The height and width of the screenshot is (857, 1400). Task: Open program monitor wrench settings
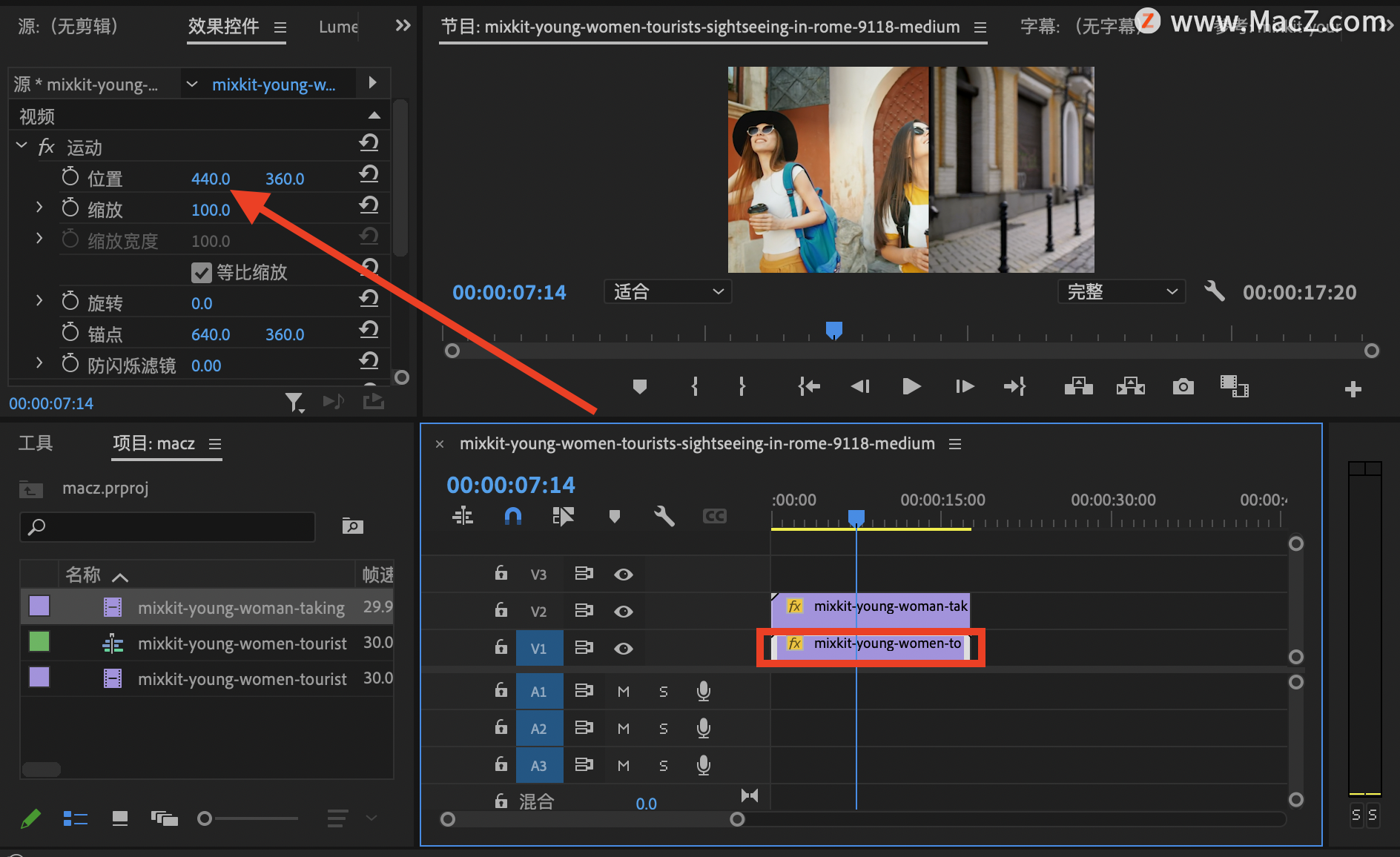[1215, 291]
